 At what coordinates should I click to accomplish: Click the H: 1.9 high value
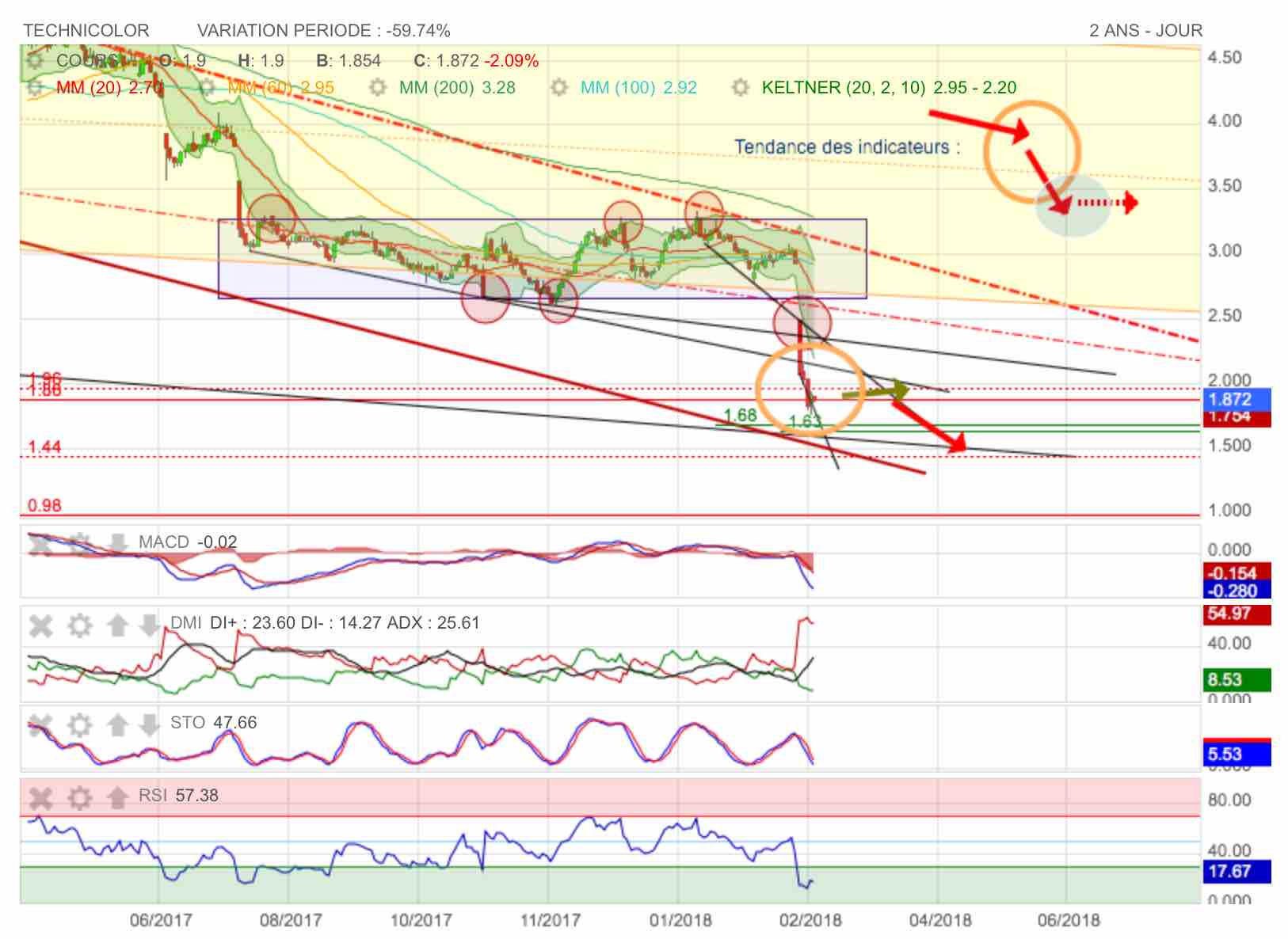tap(261, 61)
